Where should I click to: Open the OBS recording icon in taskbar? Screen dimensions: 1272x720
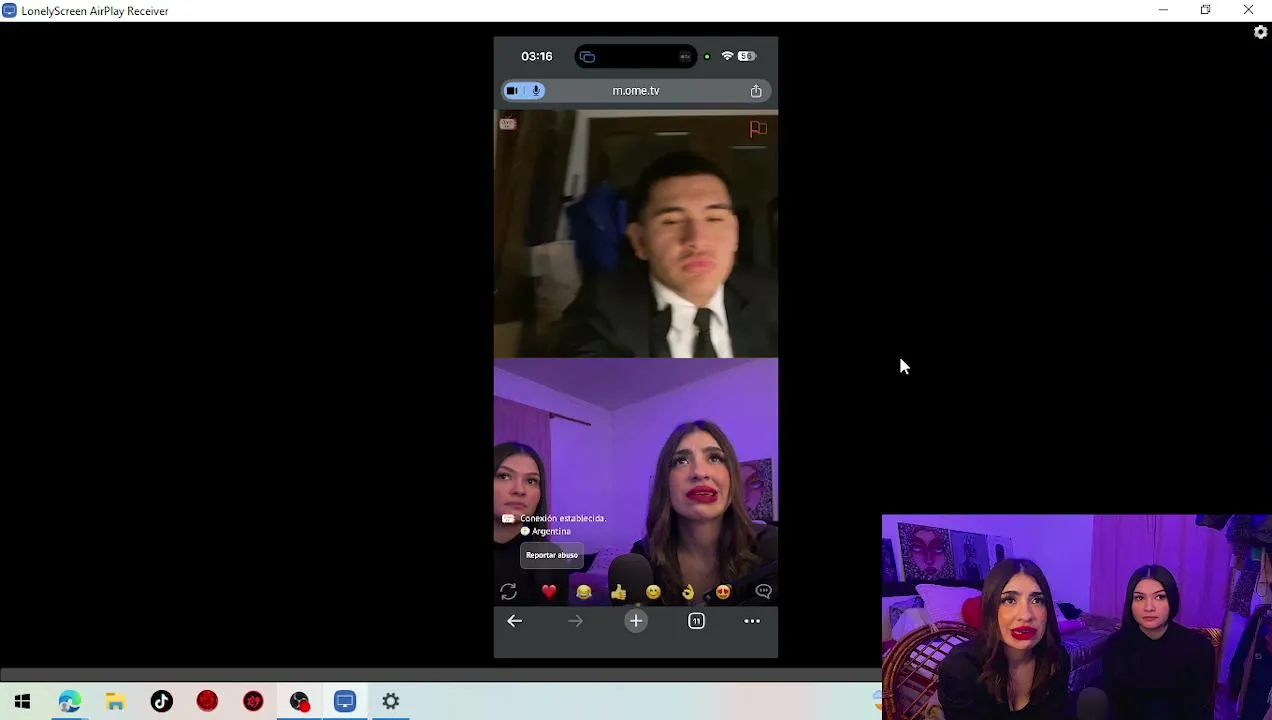point(299,702)
